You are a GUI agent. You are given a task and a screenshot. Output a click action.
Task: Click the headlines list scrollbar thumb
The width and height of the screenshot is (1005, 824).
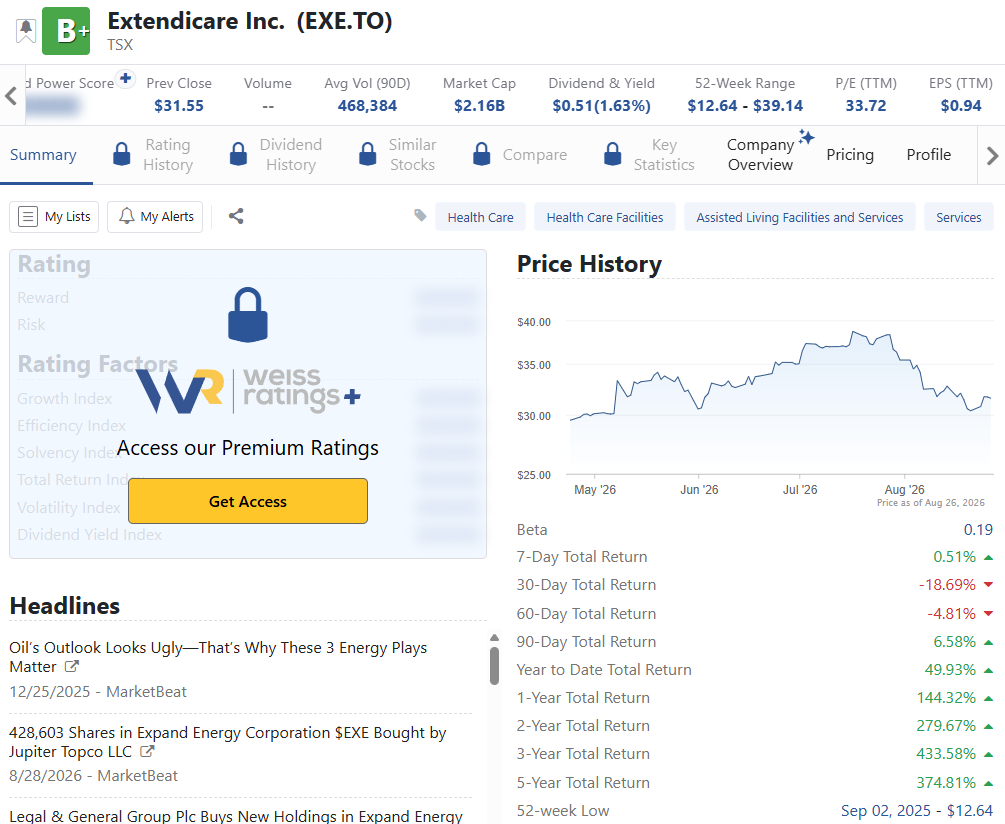494,666
